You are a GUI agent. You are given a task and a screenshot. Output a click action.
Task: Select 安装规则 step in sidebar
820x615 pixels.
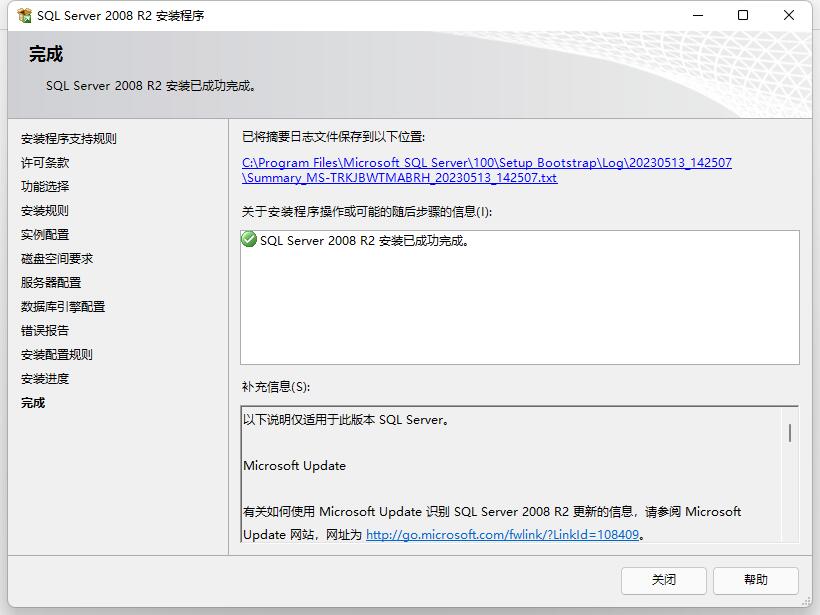[x=45, y=211]
